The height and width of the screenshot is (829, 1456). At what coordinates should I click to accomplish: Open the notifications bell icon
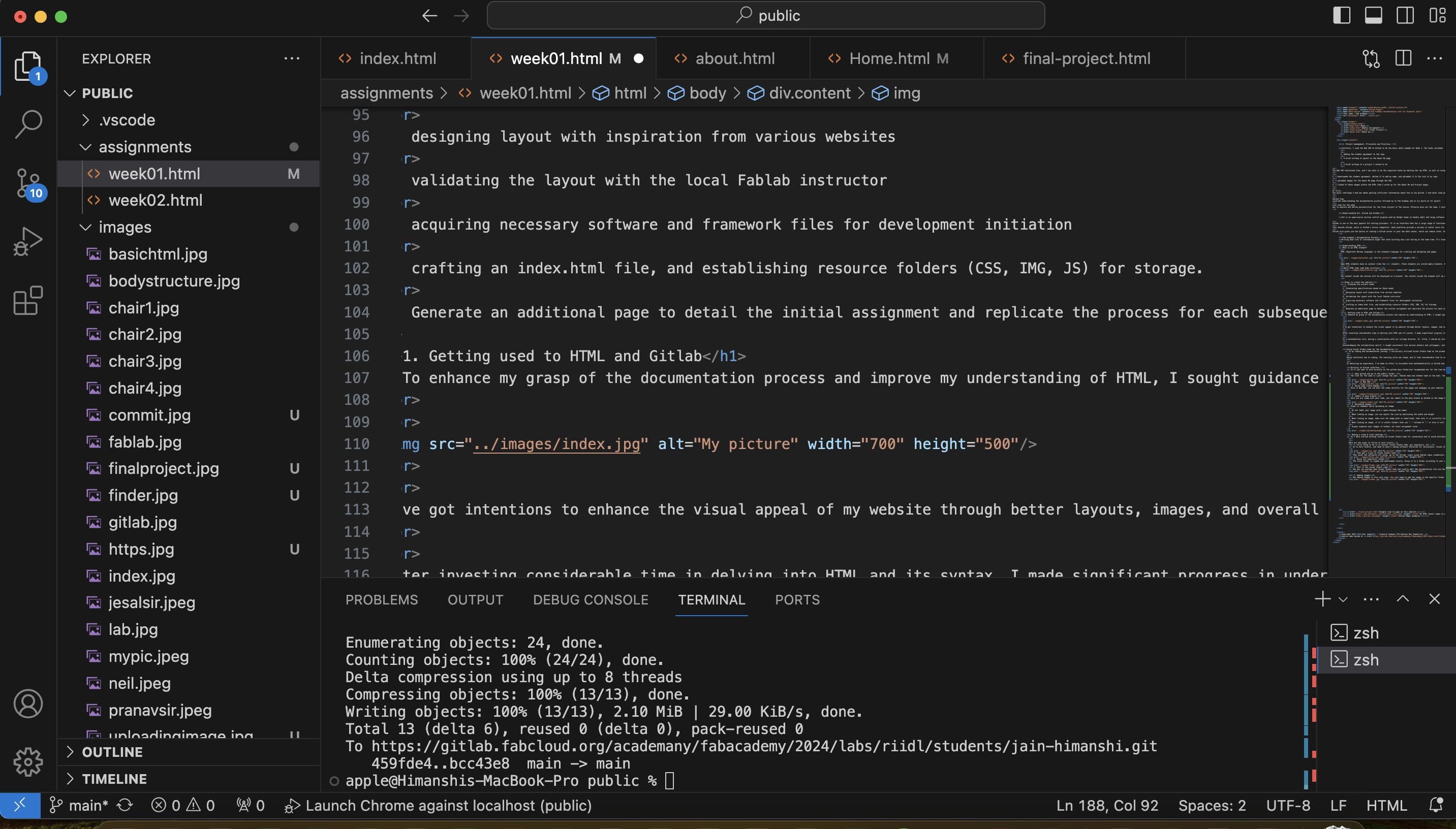[x=1436, y=805]
